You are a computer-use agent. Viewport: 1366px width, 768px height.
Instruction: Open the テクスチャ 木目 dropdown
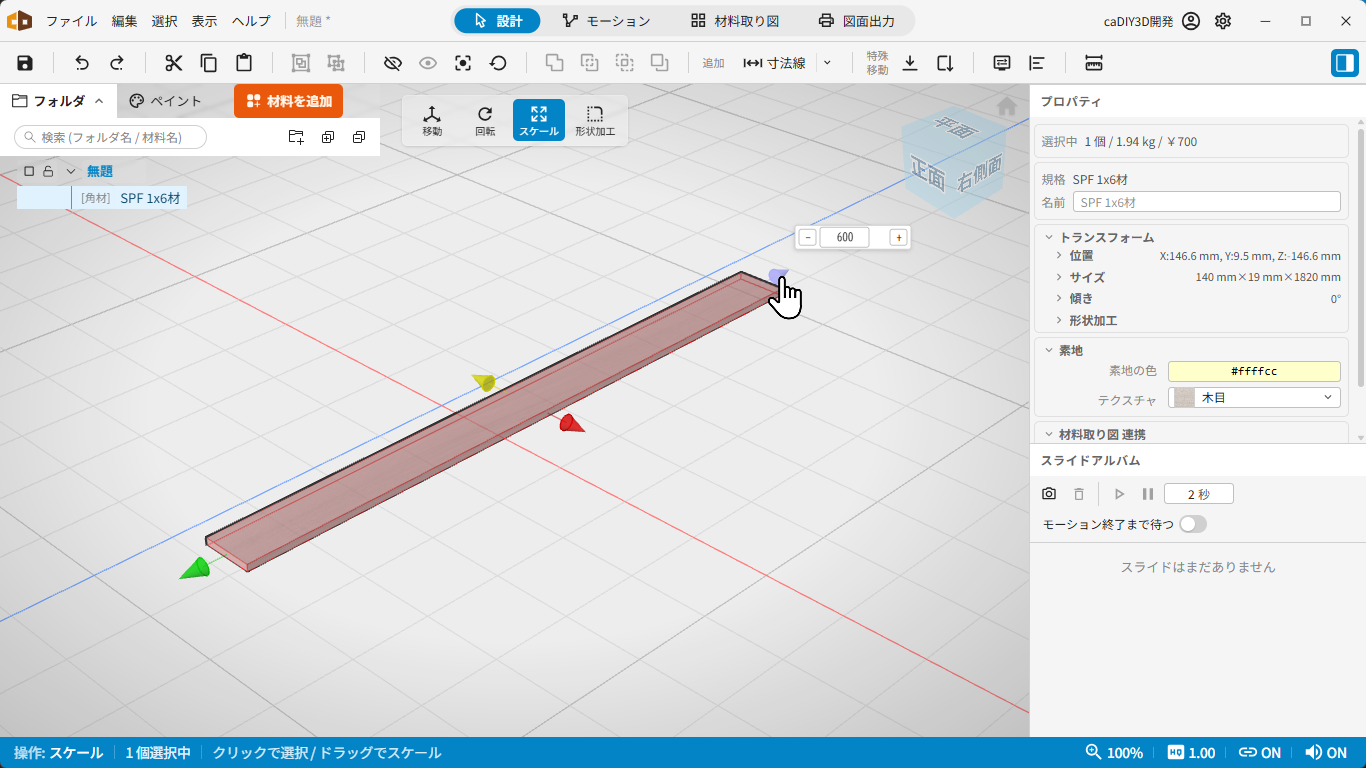[x=1254, y=398]
